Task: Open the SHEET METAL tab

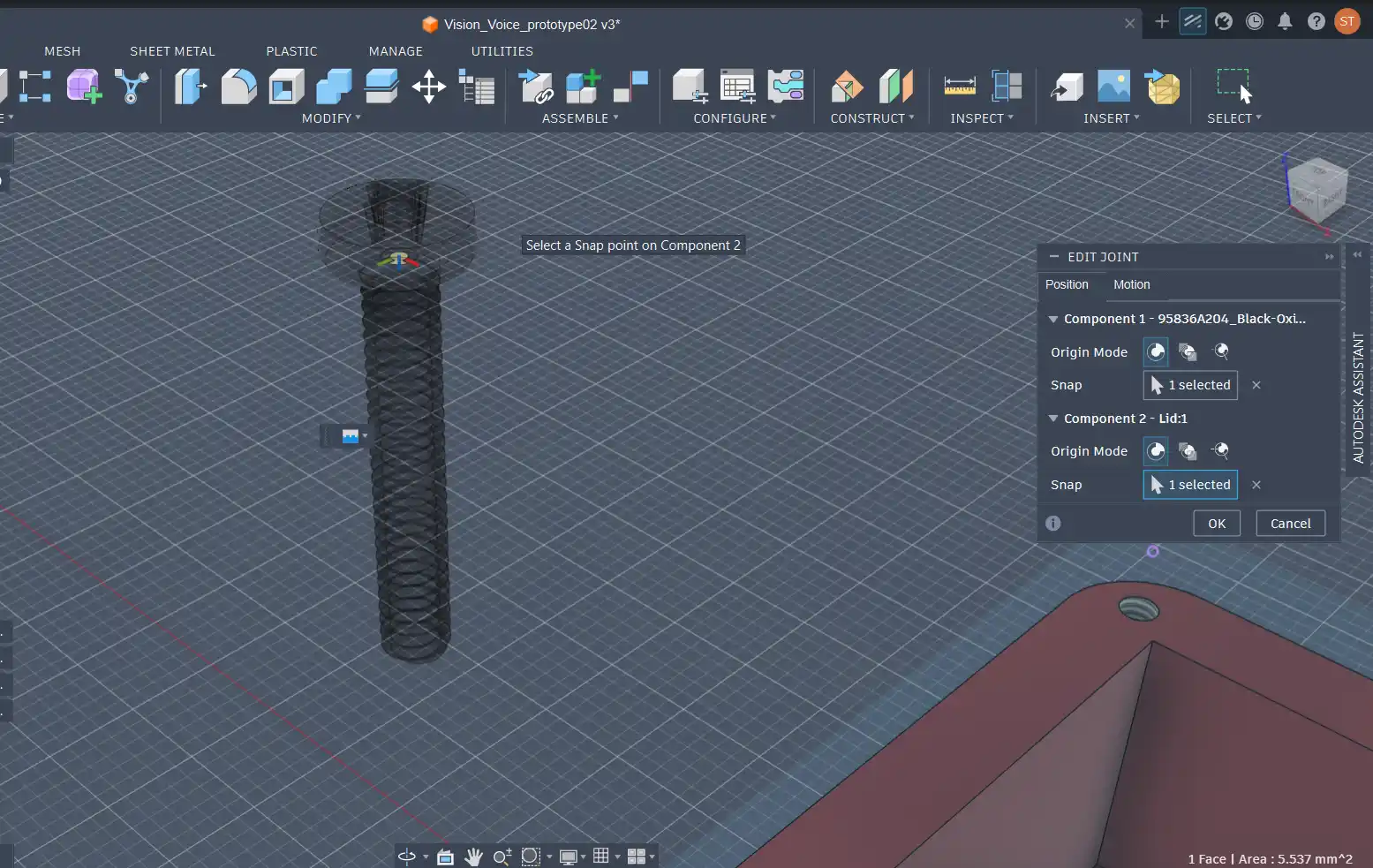Action: pyautogui.click(x=172, y=51)
